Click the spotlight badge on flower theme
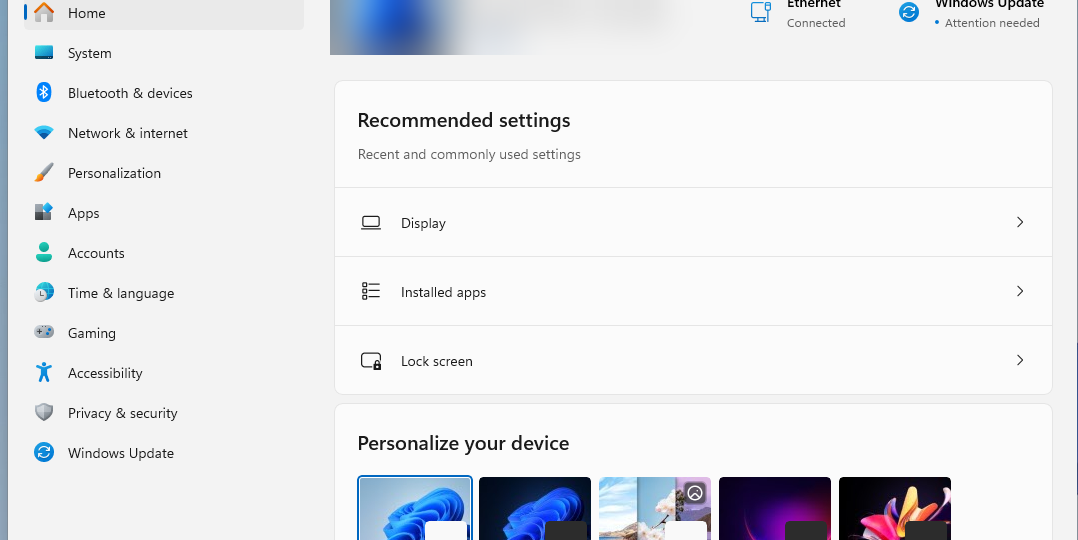The image size is (1078, 540). 695,493
